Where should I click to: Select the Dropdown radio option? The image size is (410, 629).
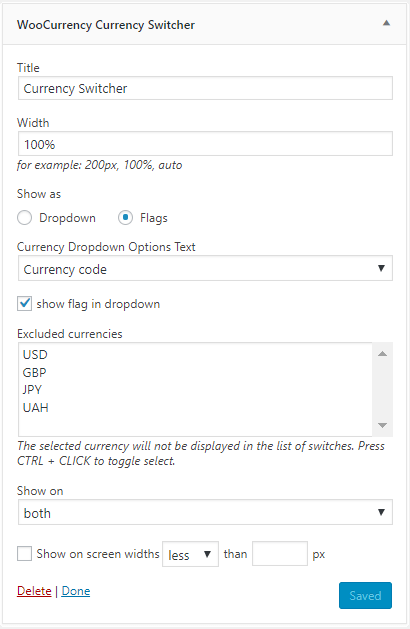pos(24,218)
